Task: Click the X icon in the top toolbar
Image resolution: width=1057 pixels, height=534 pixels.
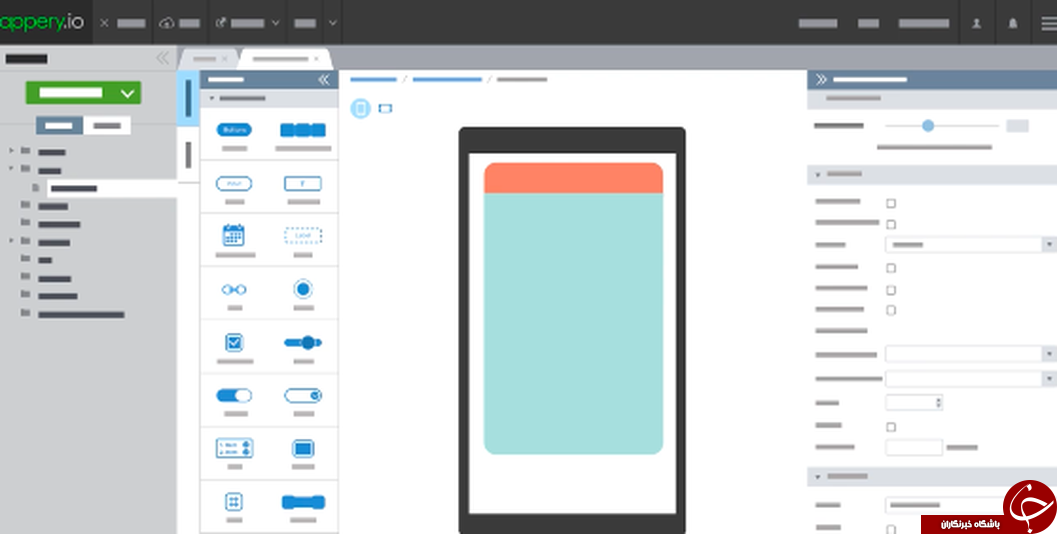Action: coord(104,23)
